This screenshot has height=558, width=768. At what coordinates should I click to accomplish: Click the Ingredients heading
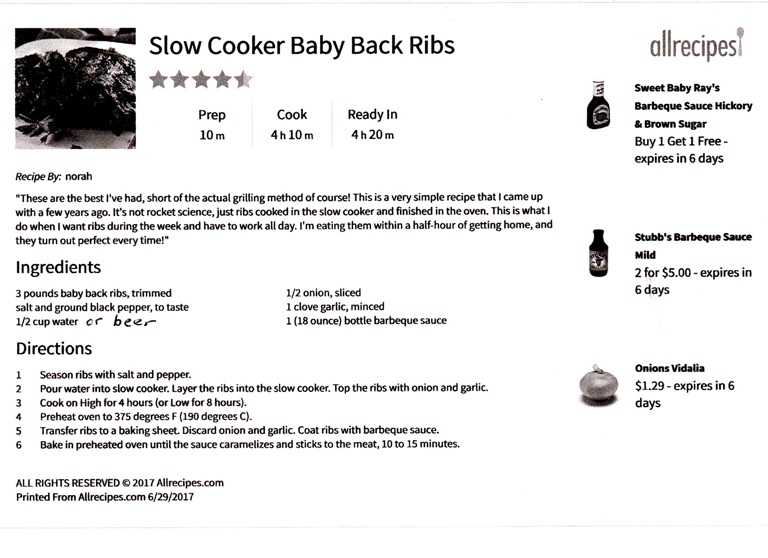tap(58, 267)
